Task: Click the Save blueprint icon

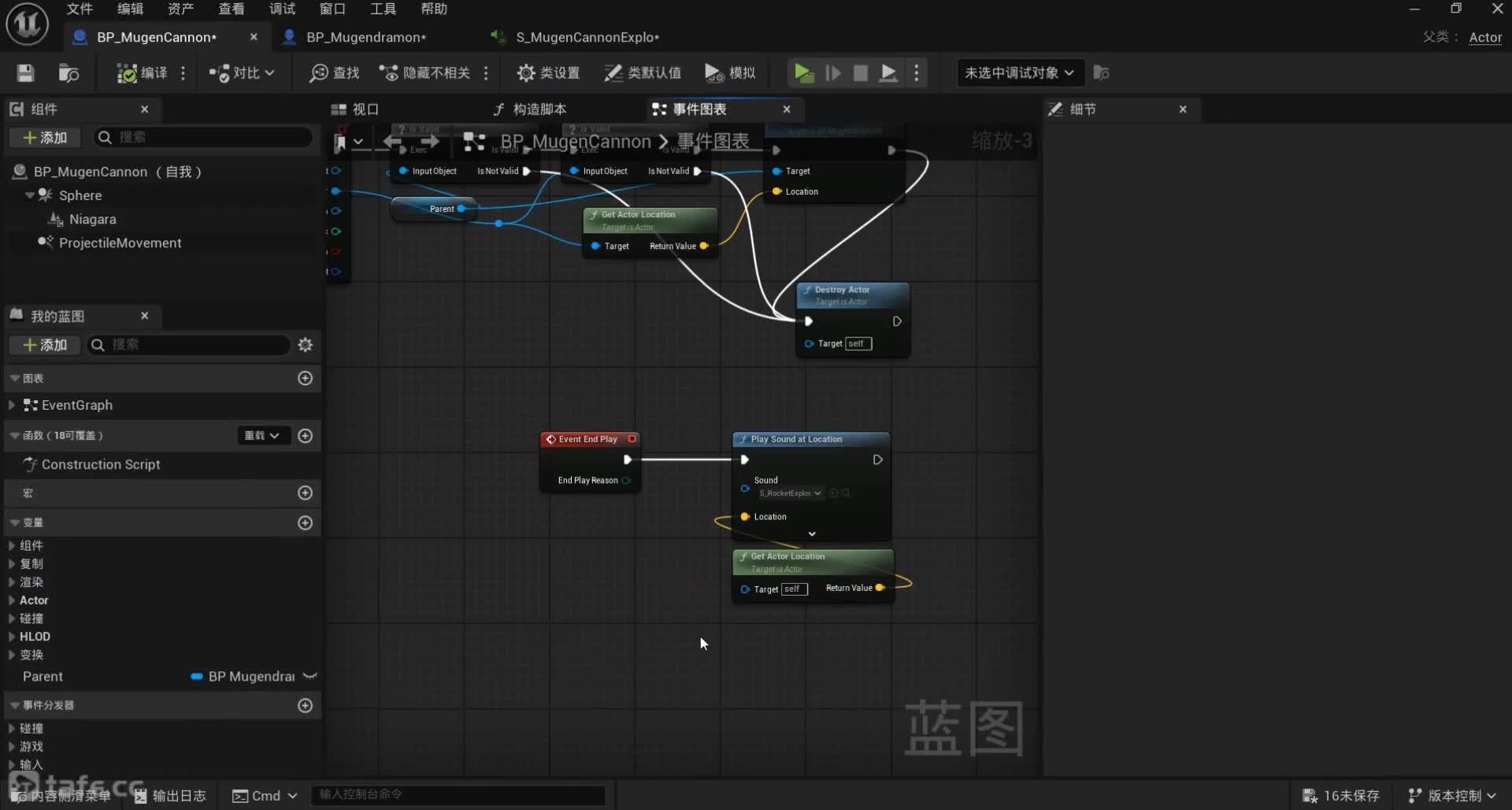Action: (x=25, y=73)
